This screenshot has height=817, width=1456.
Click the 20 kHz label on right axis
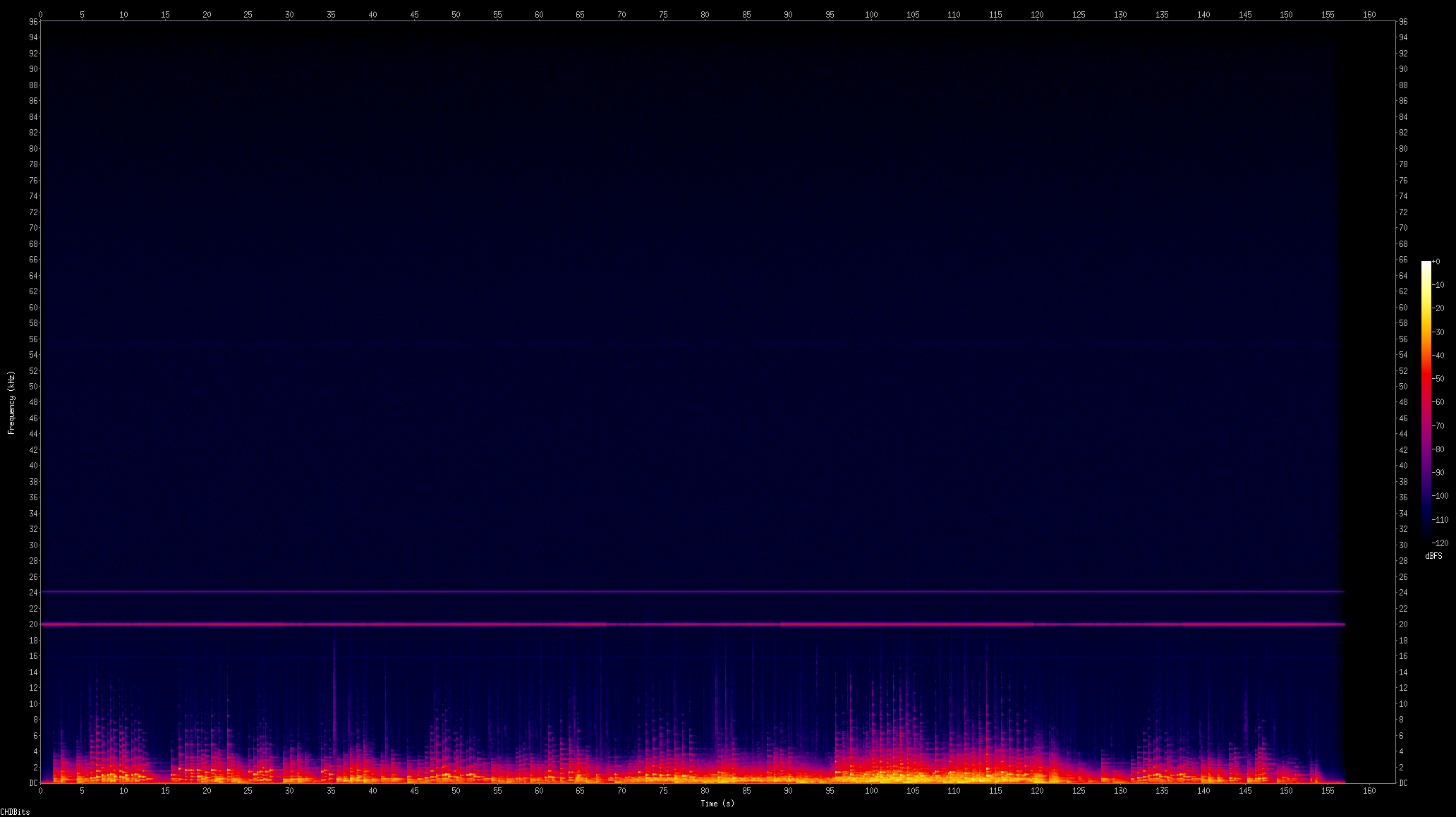click(x=1403, y=624)
